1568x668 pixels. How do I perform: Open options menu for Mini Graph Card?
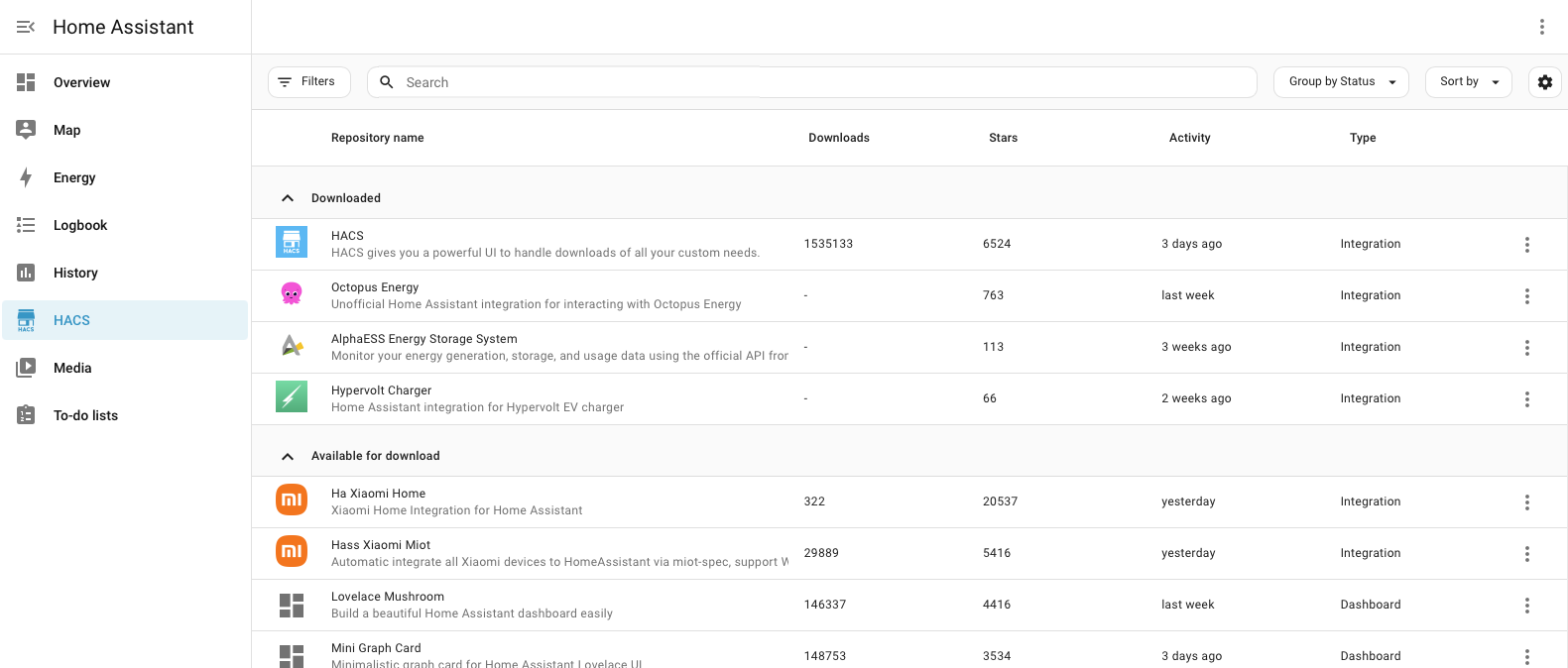point(1527,656)
